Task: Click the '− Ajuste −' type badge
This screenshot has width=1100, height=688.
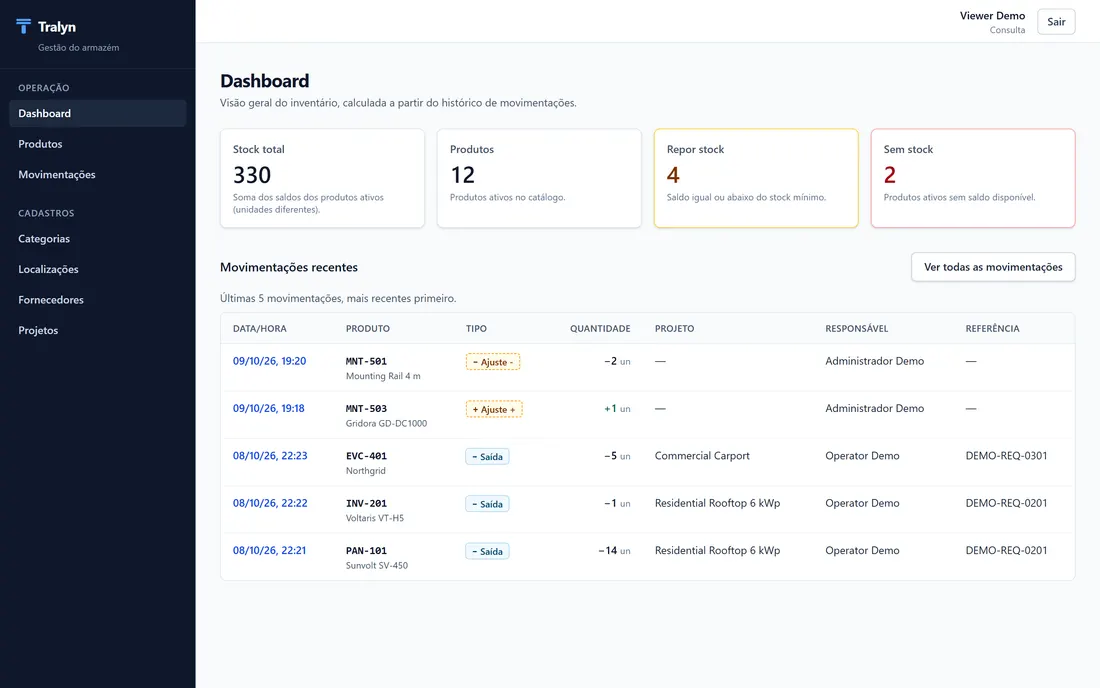Action: [x=492, y=362]
